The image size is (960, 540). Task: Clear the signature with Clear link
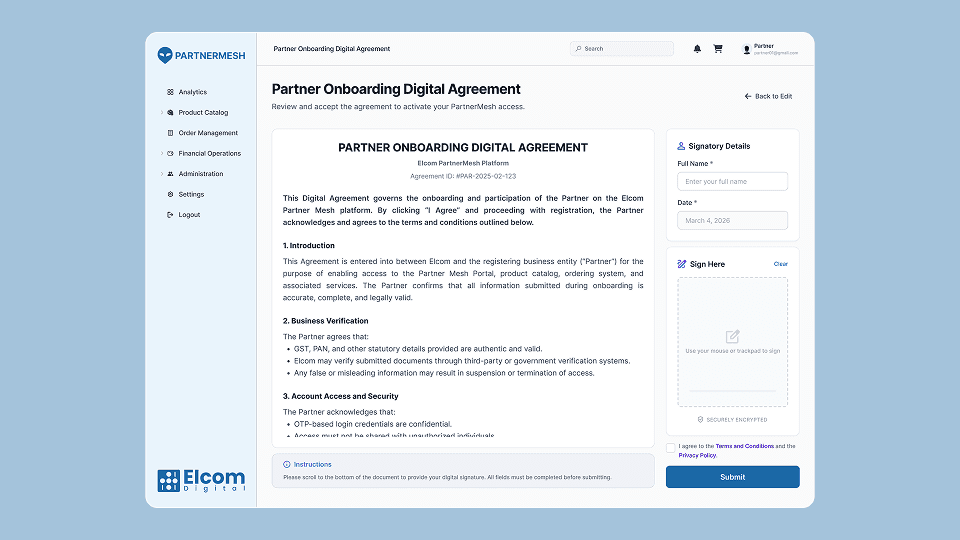(x=780, y=264)
